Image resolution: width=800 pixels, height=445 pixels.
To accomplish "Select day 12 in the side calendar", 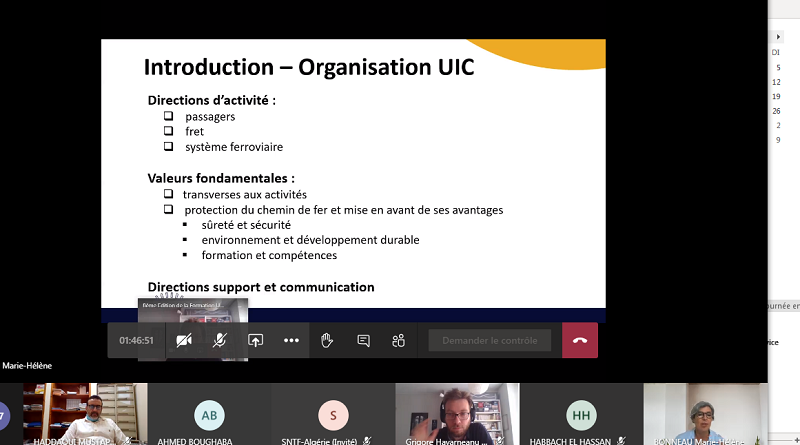I will (x=777, y=82).
